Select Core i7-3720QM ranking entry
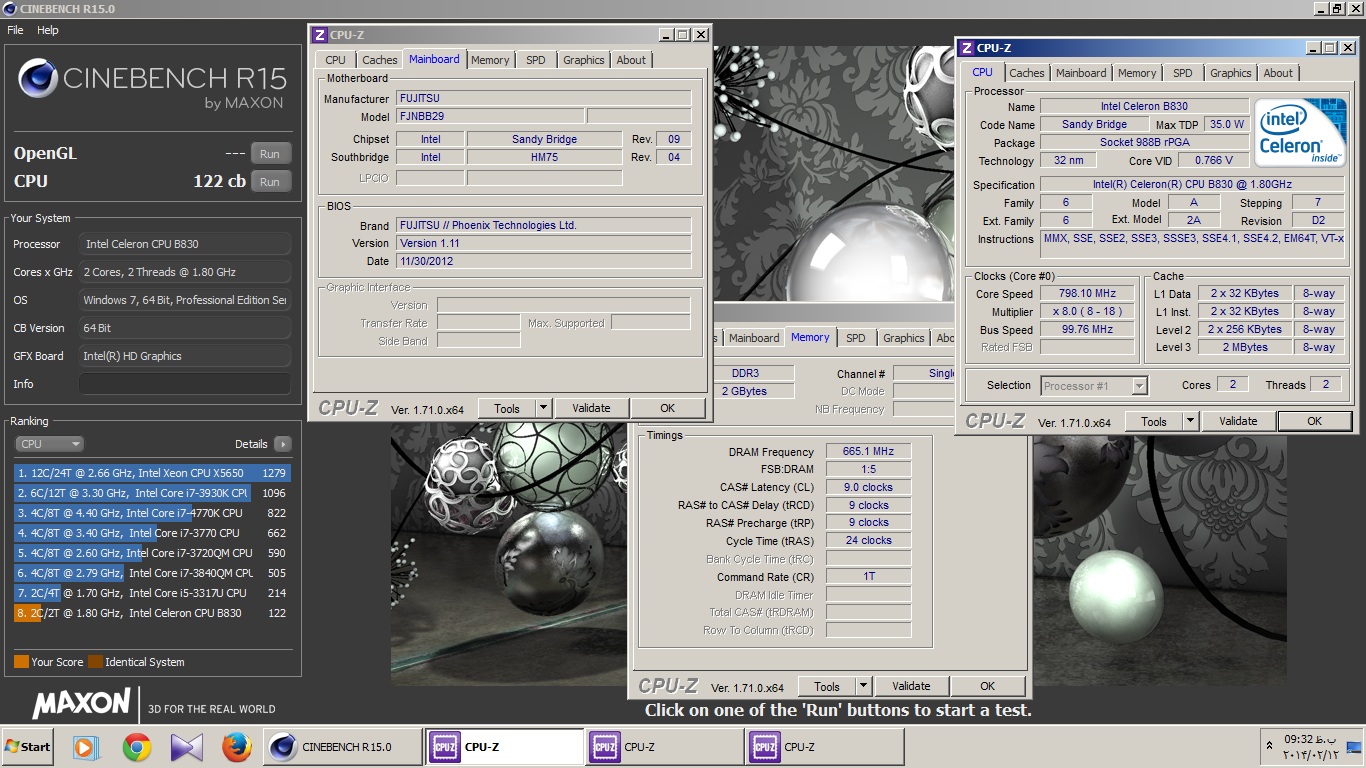 [x=151, y=553]
